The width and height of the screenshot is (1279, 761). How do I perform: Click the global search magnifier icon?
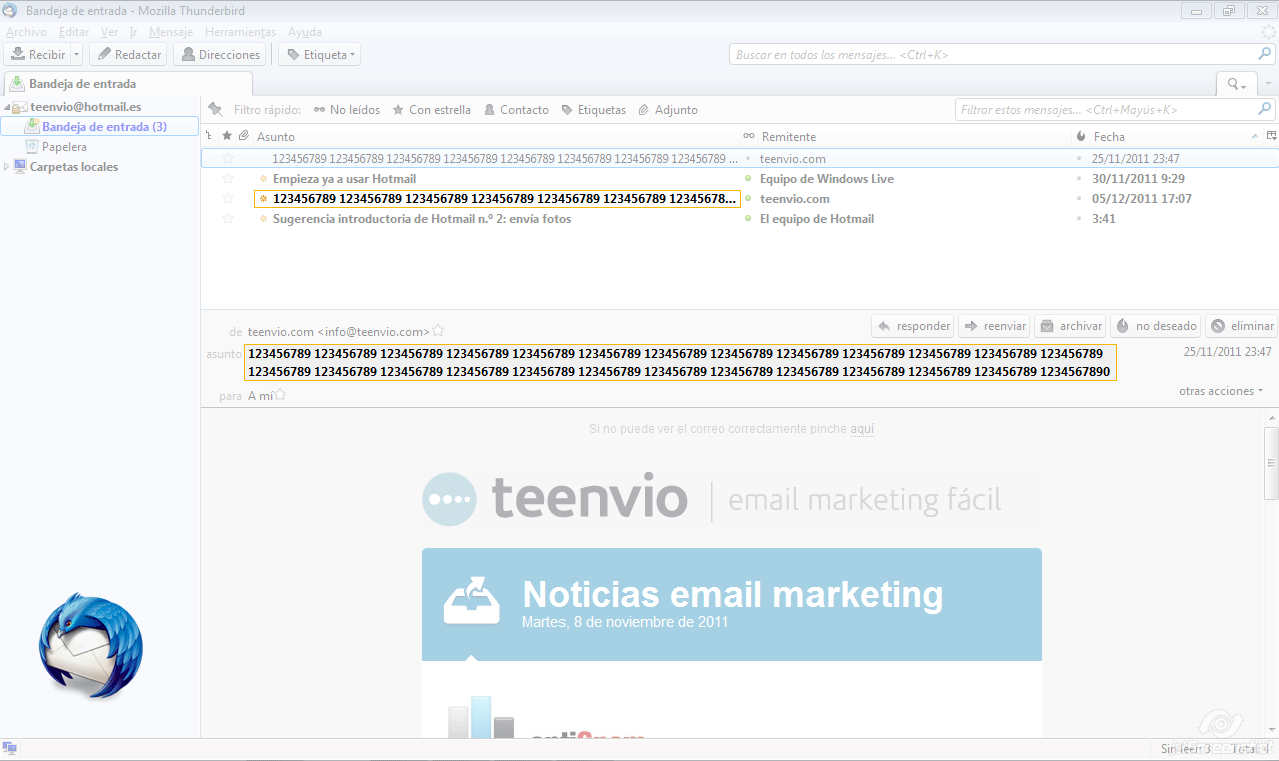(1264, 55)
